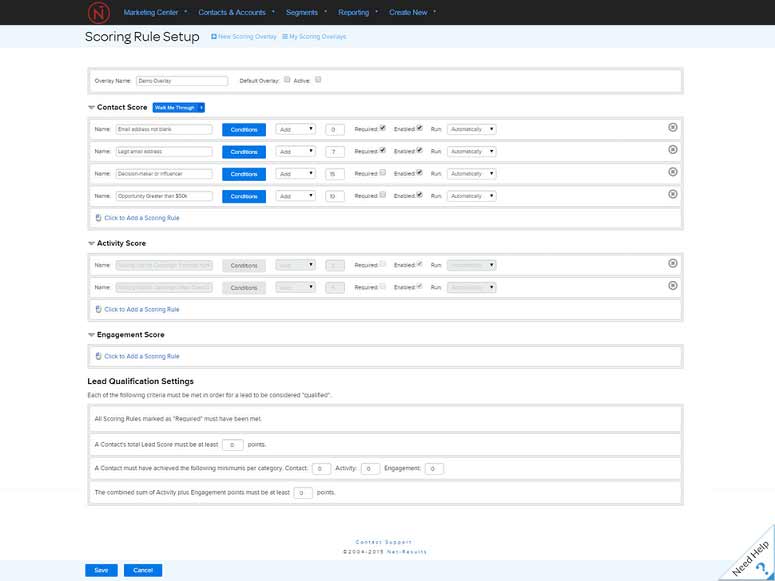Screen dimensions: 775x581
Task: Toggle the Default Overlay checkbox
Action: tap(287, 80)
